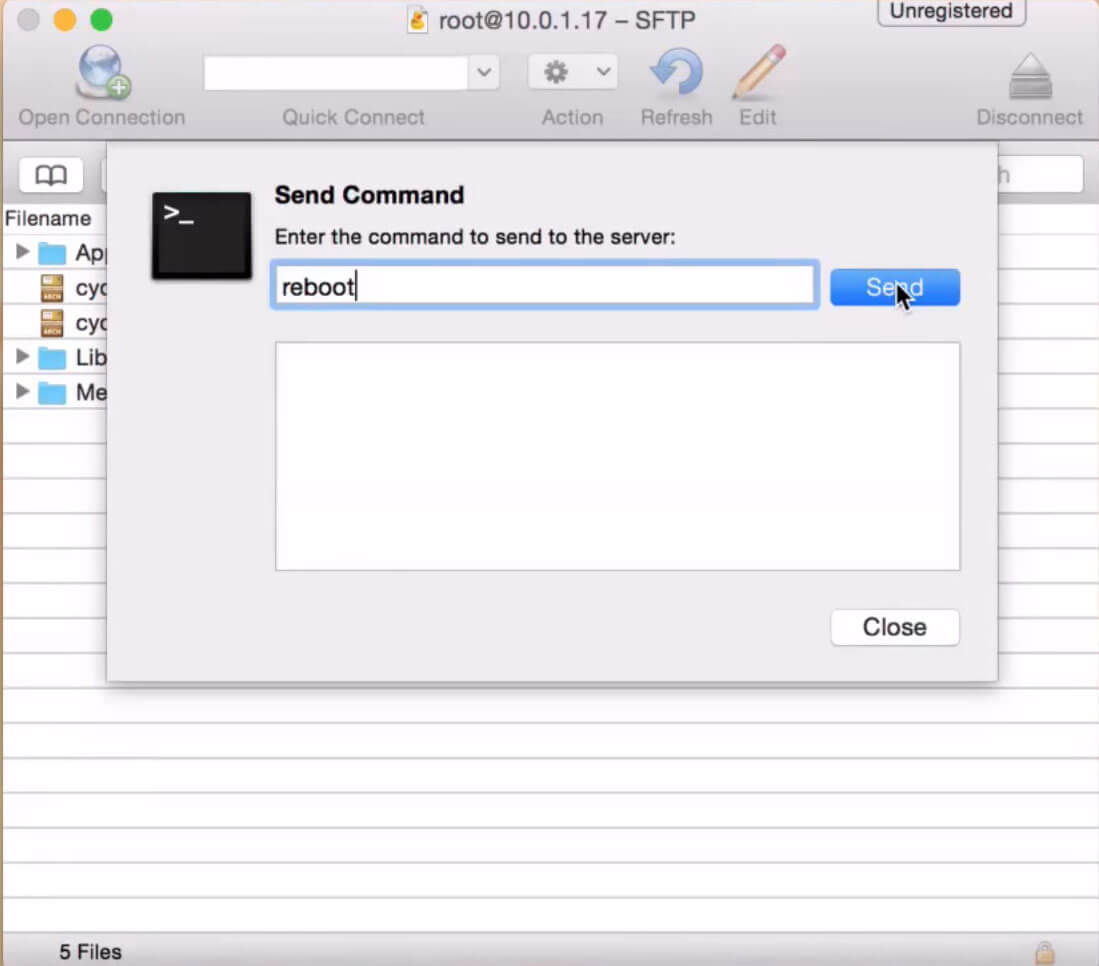Select the first archive file icon

52,289
